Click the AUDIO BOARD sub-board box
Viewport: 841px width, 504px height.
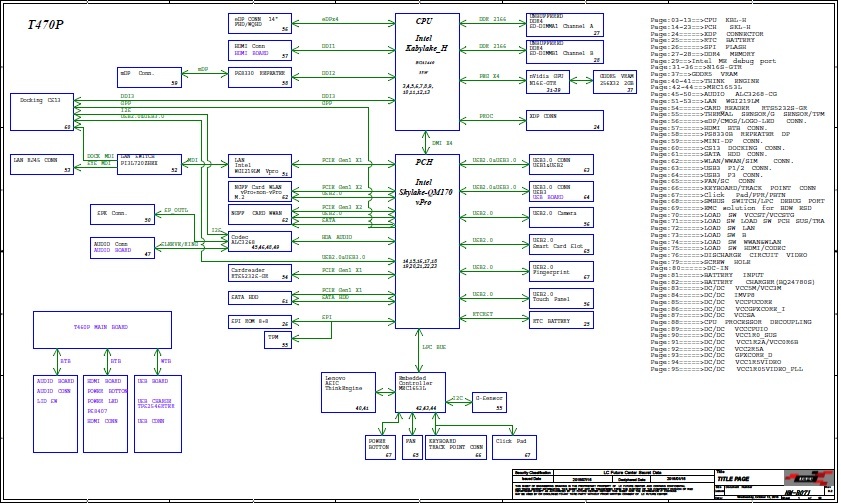click(x=55, y=414)
